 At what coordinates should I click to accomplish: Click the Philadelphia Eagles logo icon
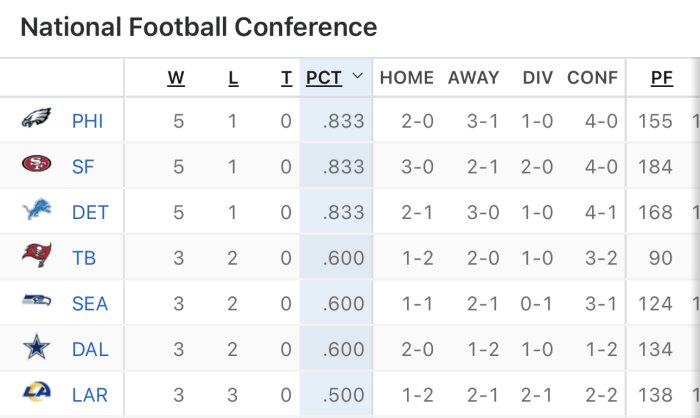(35, 121)
